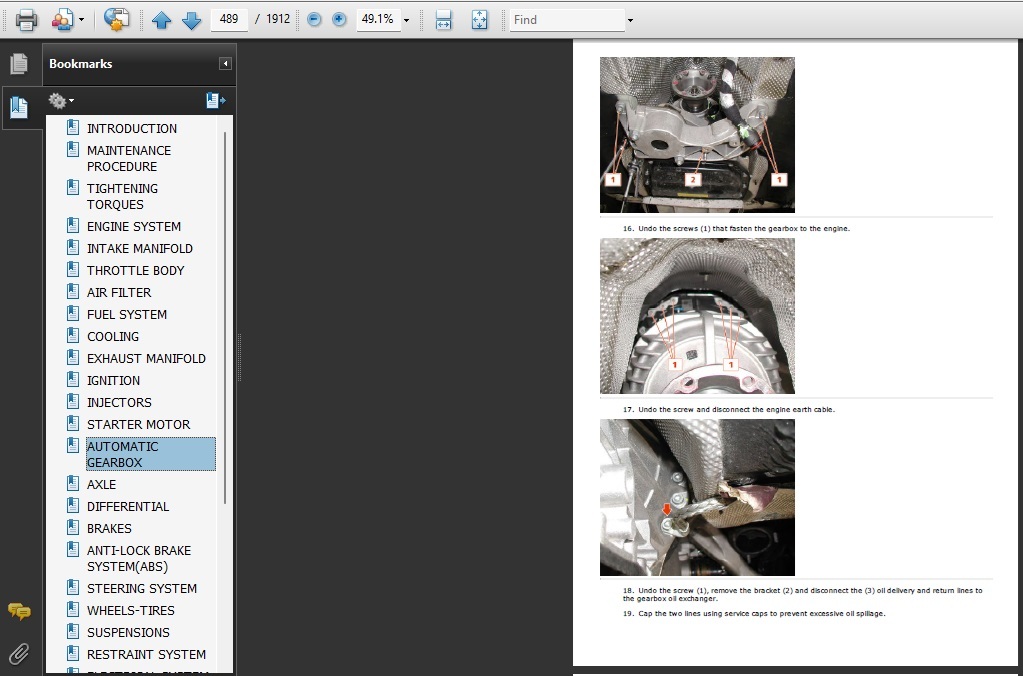Select the STARTER MOTOR bookmark

(x=138, y=424)
